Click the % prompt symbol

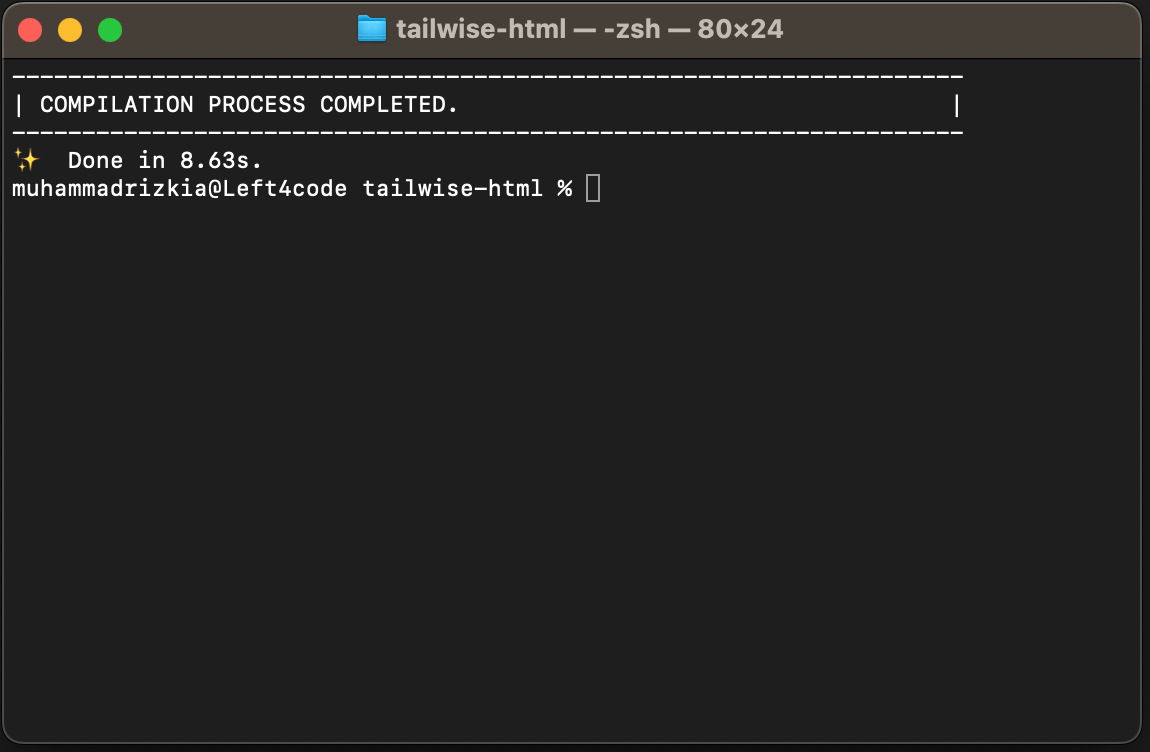click(565, 188)
